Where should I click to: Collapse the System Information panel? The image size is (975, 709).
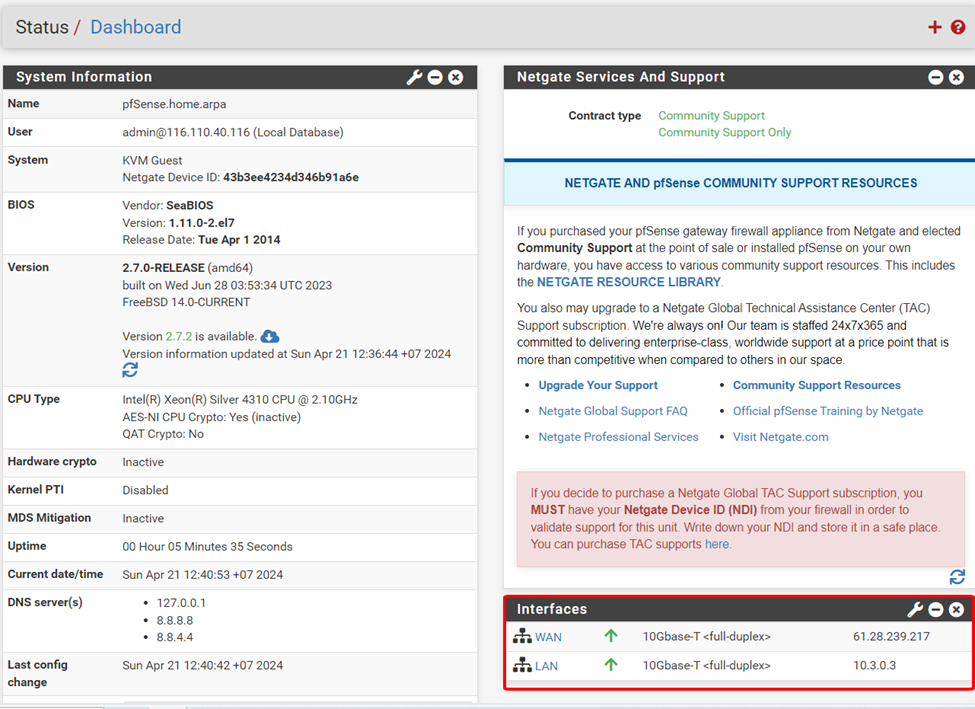point(435,77)
